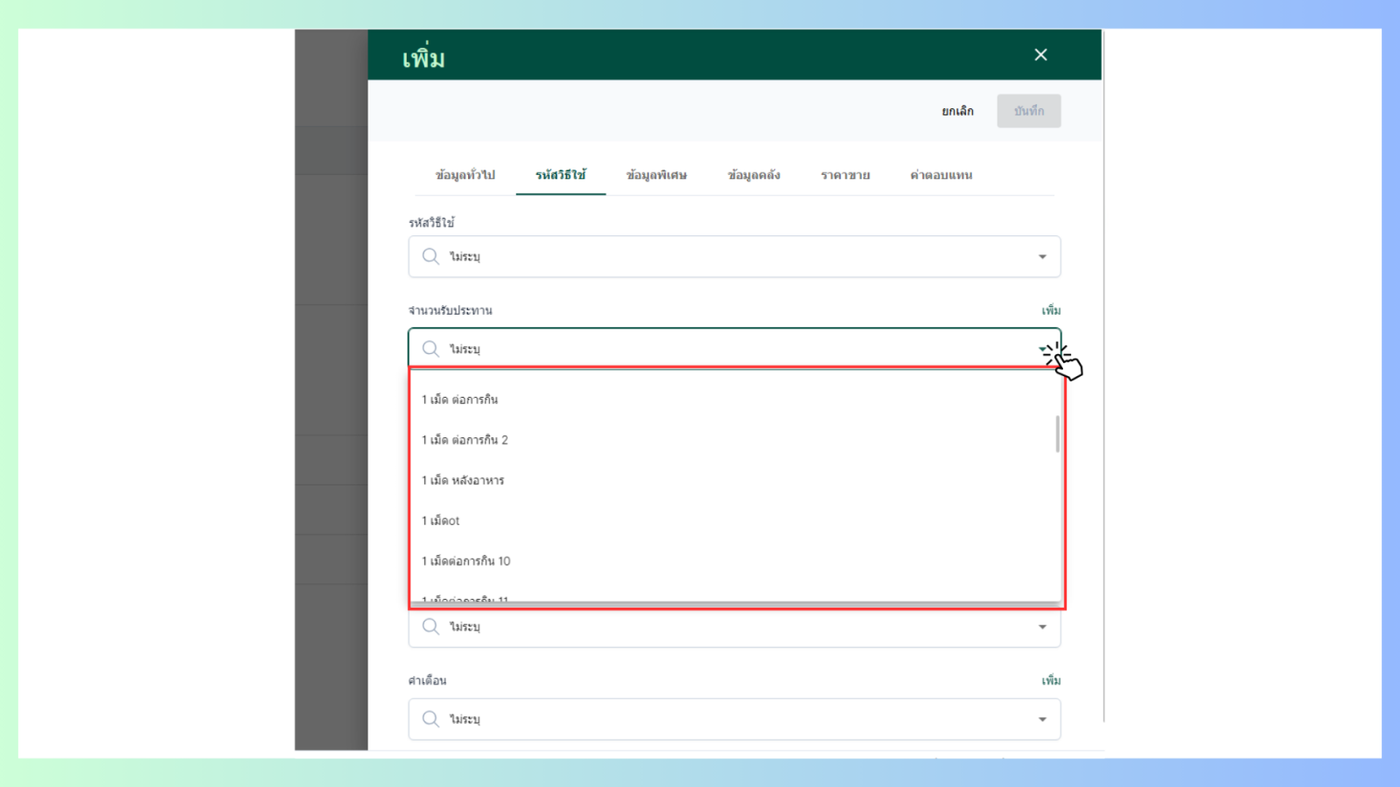Click search icon in จำนวนรับประทาน field
The width and height of the screenshot is (1400, 787).
coord(431,349)
